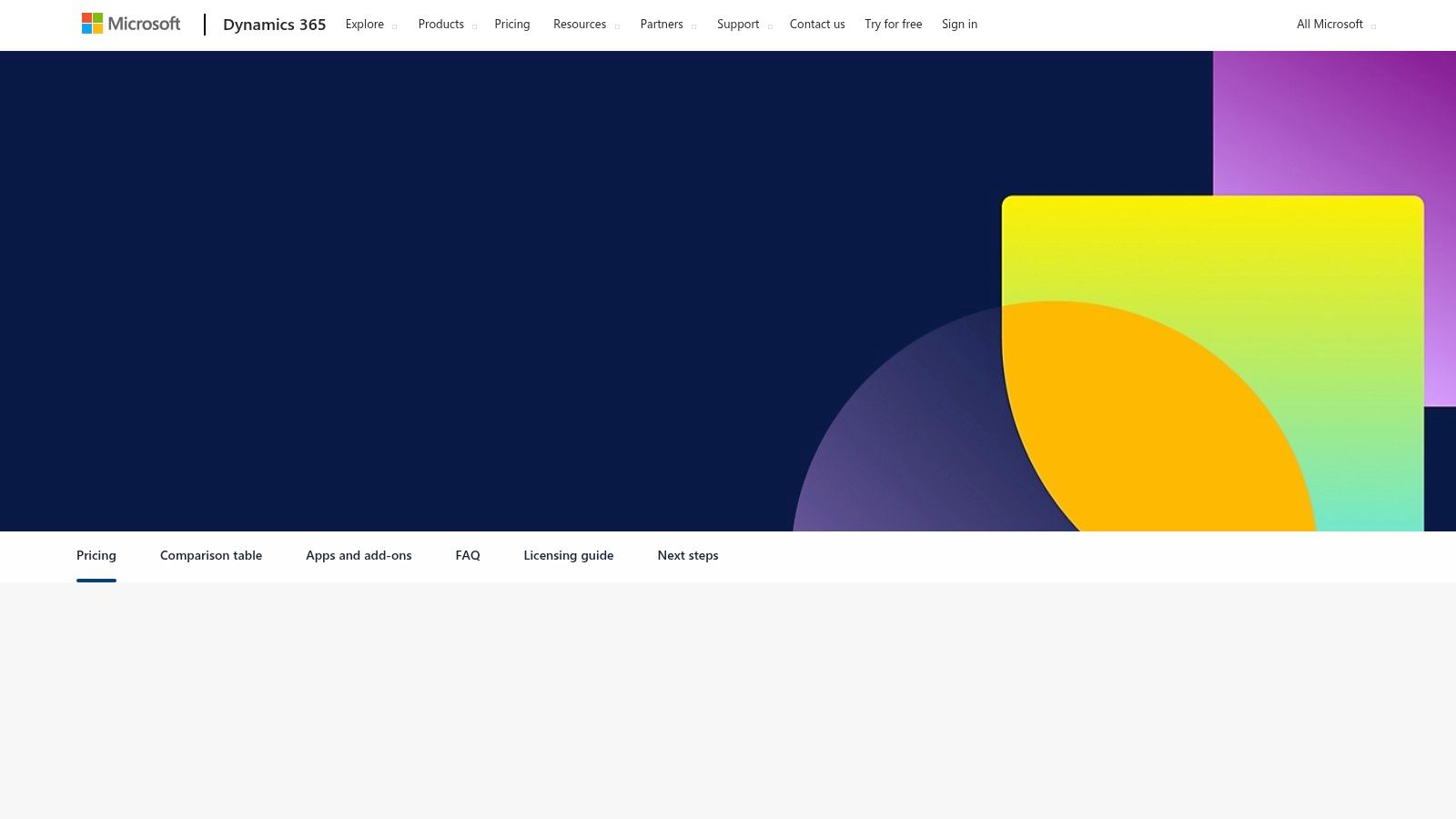Image resolution: width=1456 pixels, height=819 pixels.
Task: Switch to the Comparison table tab
Action: click(x=211, y=556)
